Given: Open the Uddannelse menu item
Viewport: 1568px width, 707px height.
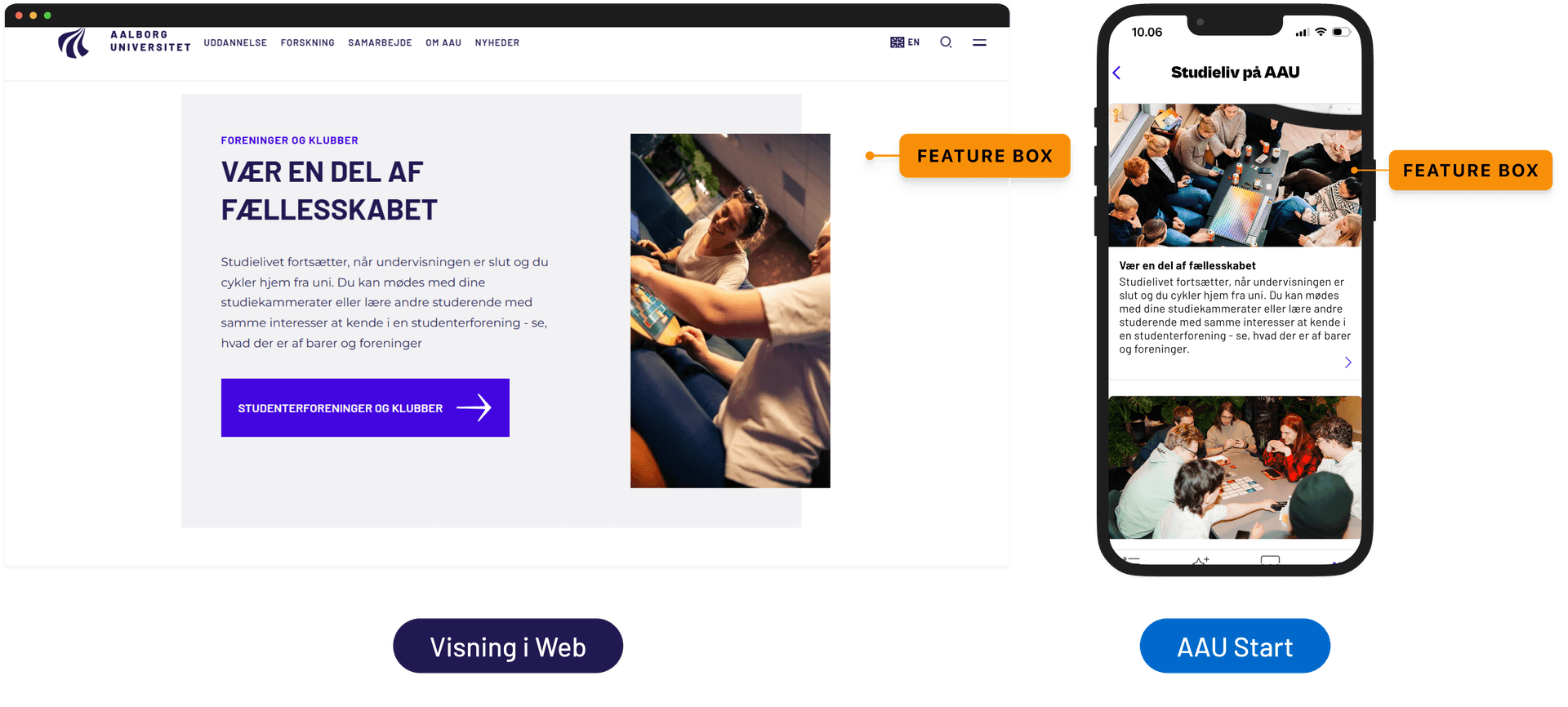Looking at the screenshot, I should point(235,42).
